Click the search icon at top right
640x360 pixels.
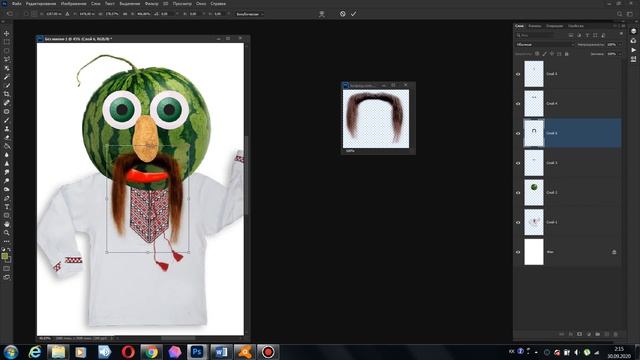click(x=620, y=14)
